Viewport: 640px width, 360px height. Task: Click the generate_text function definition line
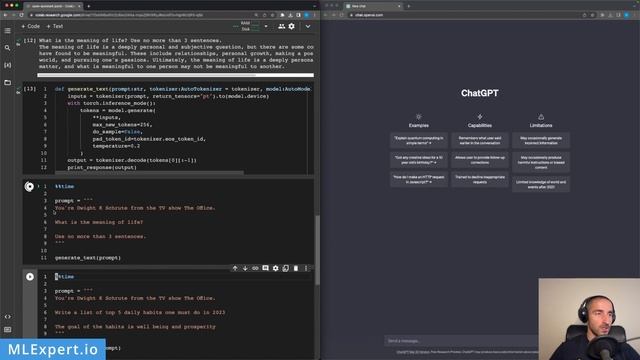[x=182, y=89]
